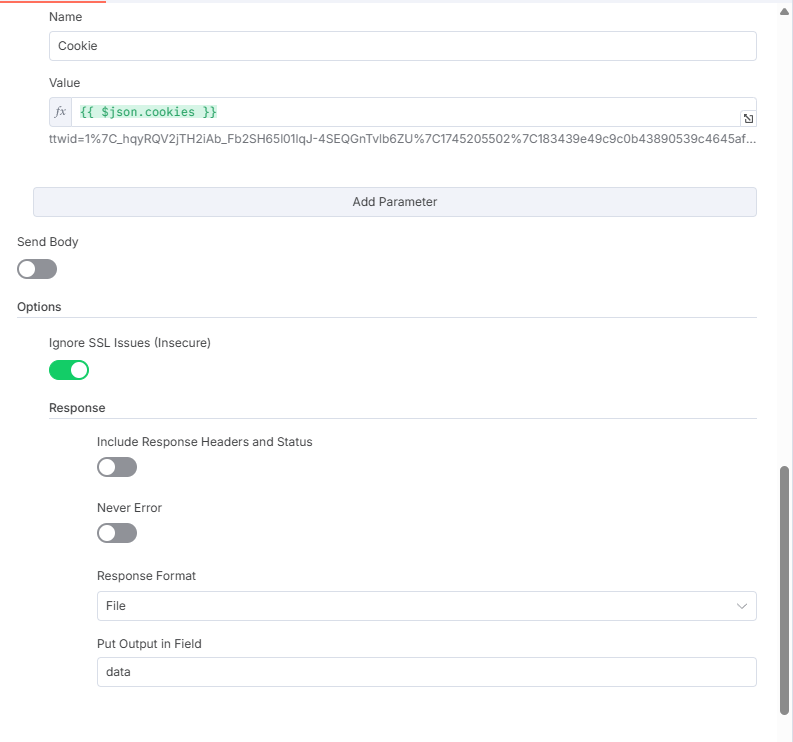This screenshot has height=742, width=793.
Task: Click the Response section heading
Action: coord(77,408)
